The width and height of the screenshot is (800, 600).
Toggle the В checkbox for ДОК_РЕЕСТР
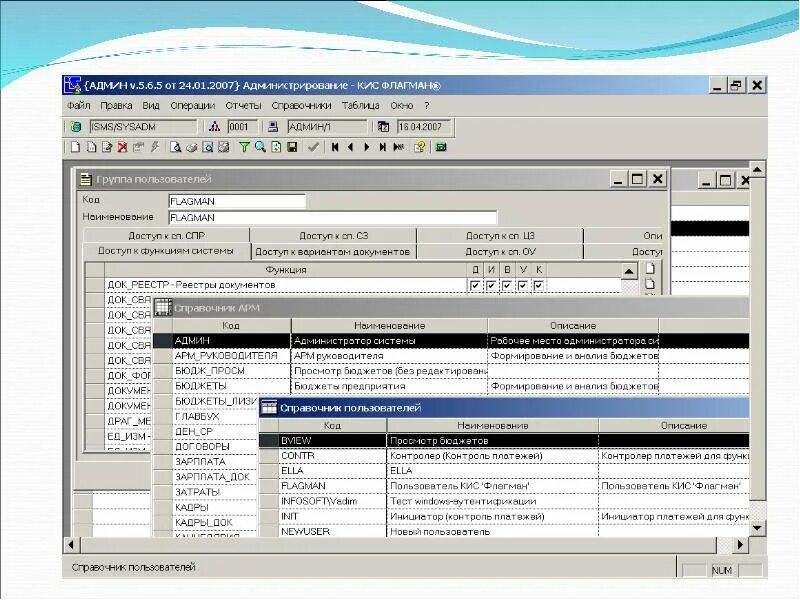coord(507,285)
